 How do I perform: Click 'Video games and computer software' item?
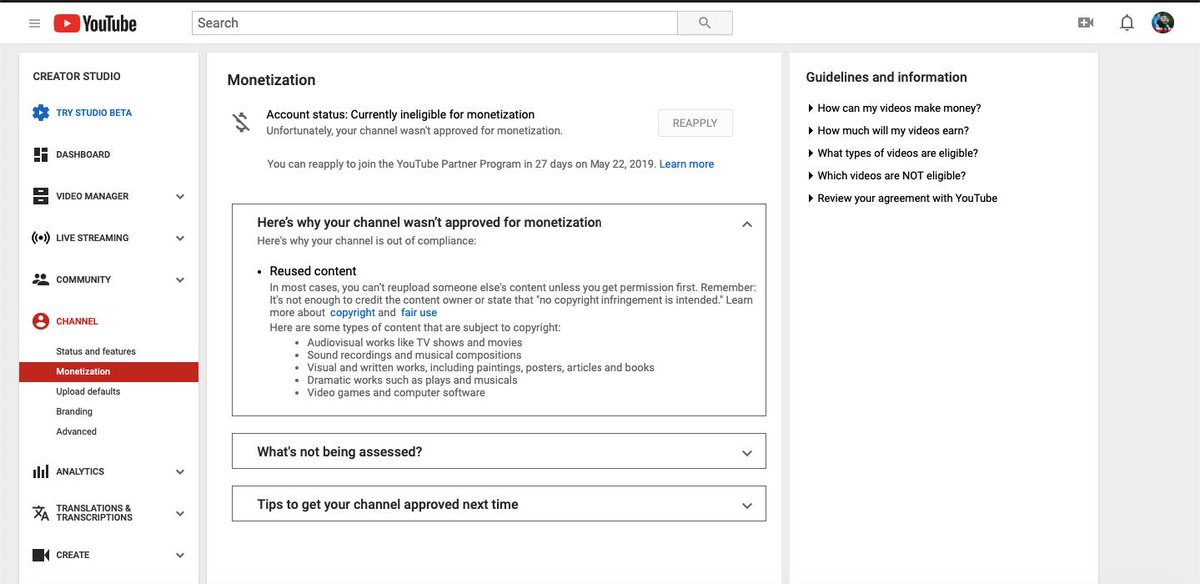point(396,393)
